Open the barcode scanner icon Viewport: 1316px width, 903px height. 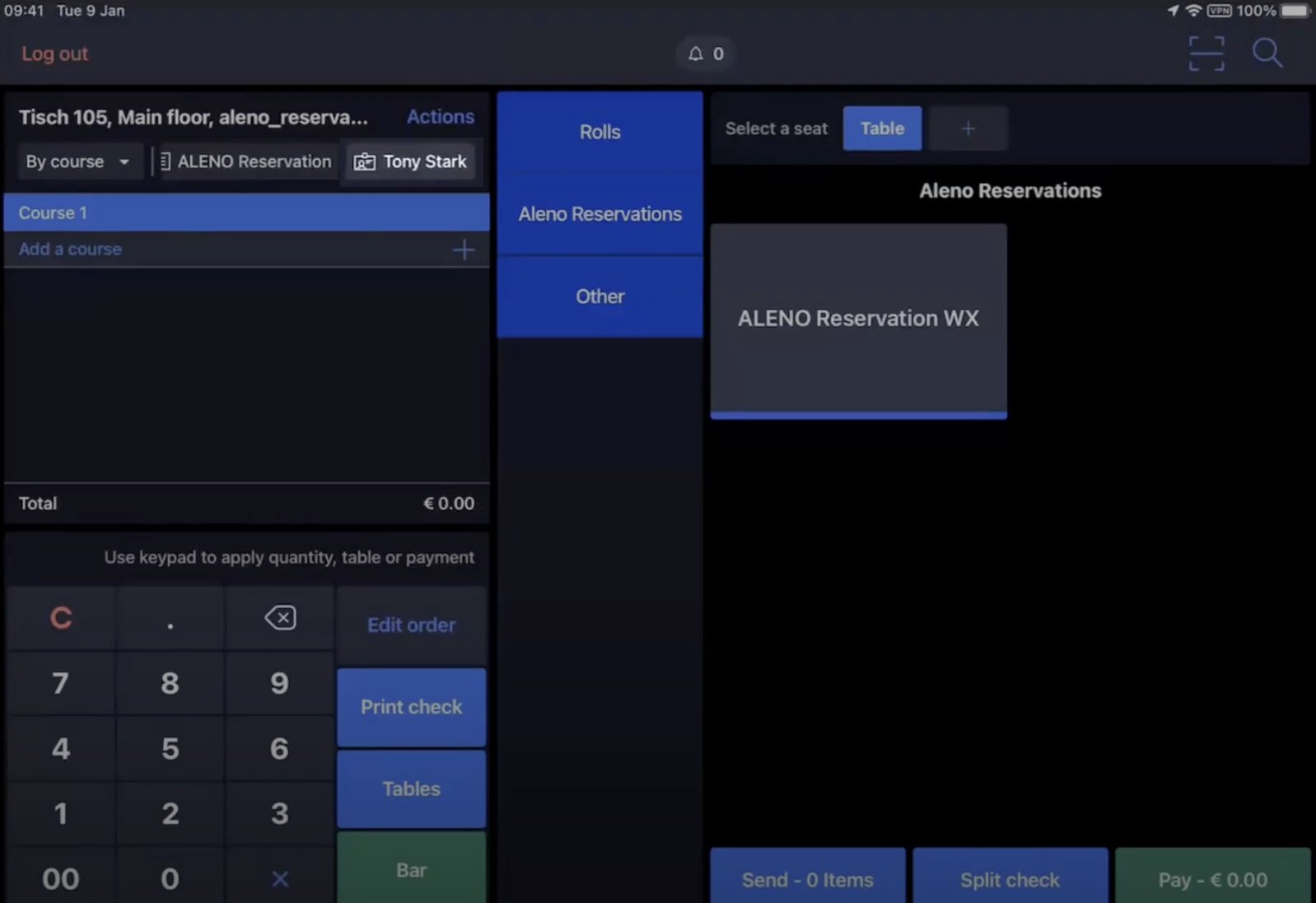click(x=1206, y=54)
